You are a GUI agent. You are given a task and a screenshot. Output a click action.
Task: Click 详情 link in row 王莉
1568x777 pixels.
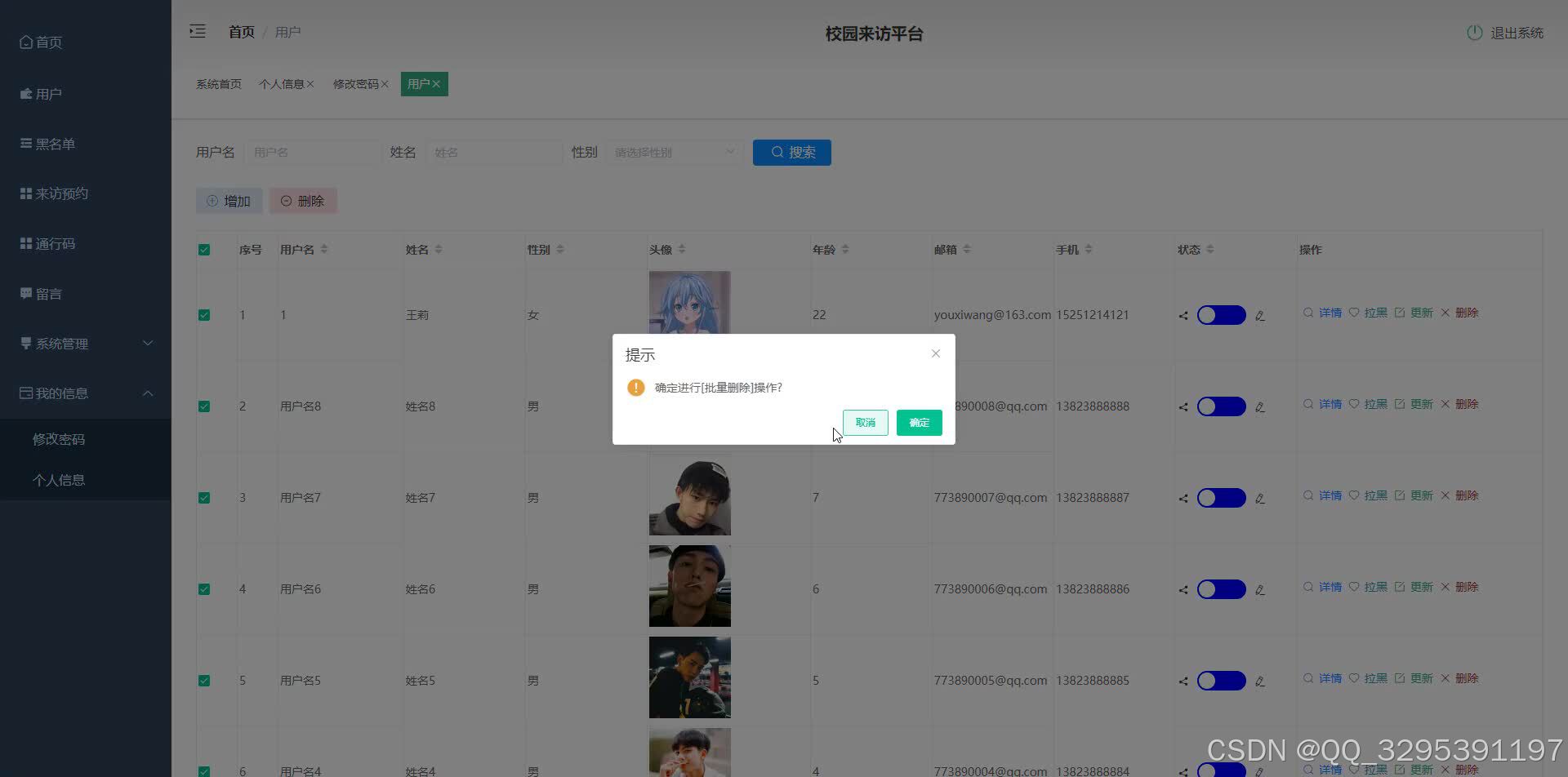tap(1330, 313)
